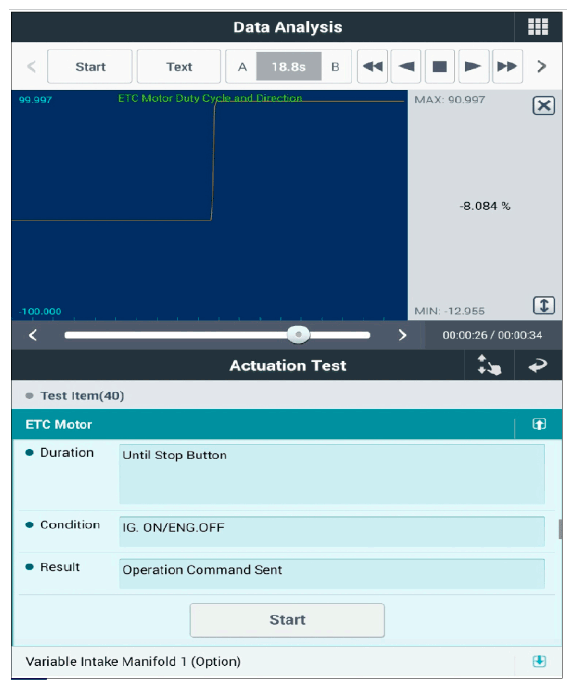Go back with the Actuation Test return arrow
The height and width of the screenshot is (689, 576).
538,365
